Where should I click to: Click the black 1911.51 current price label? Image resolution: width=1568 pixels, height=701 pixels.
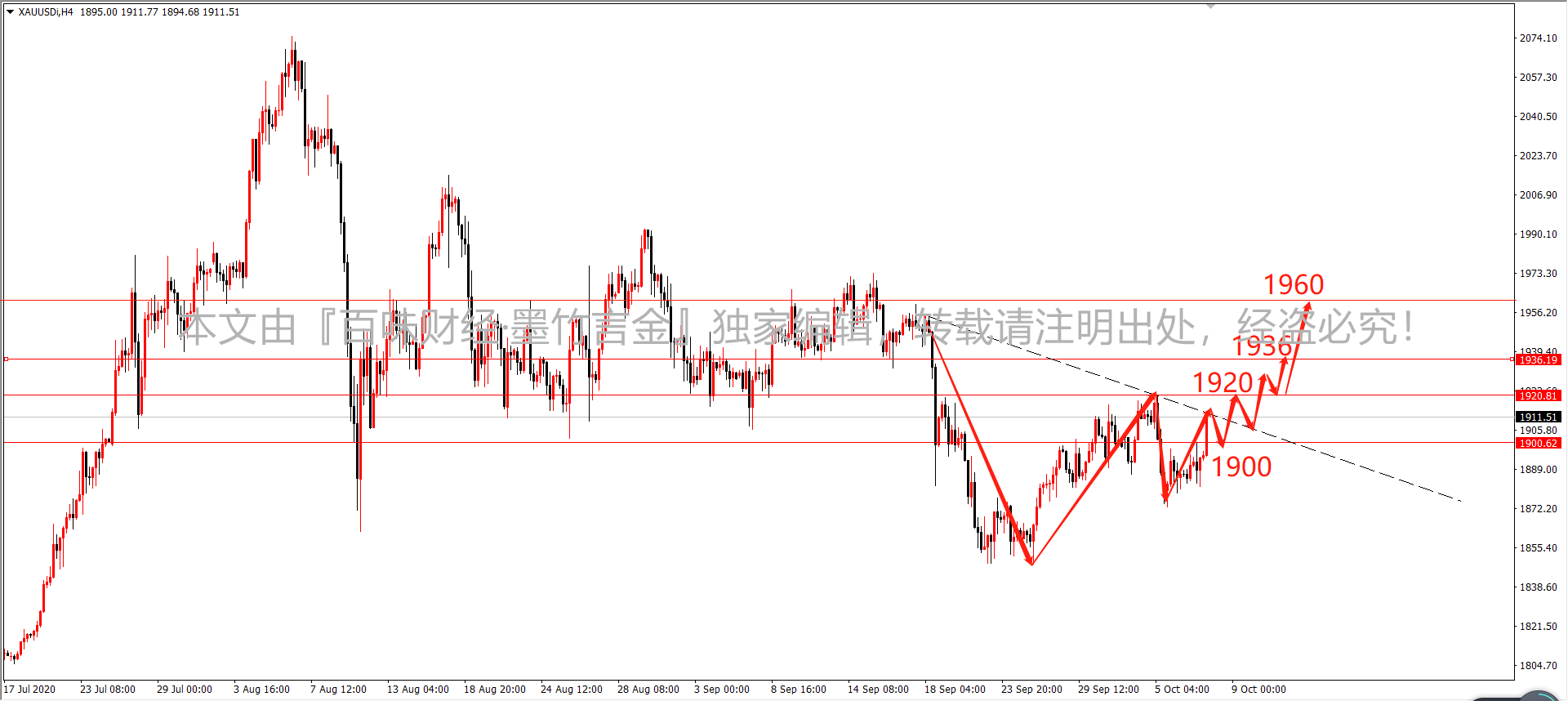click(1538, 417)
